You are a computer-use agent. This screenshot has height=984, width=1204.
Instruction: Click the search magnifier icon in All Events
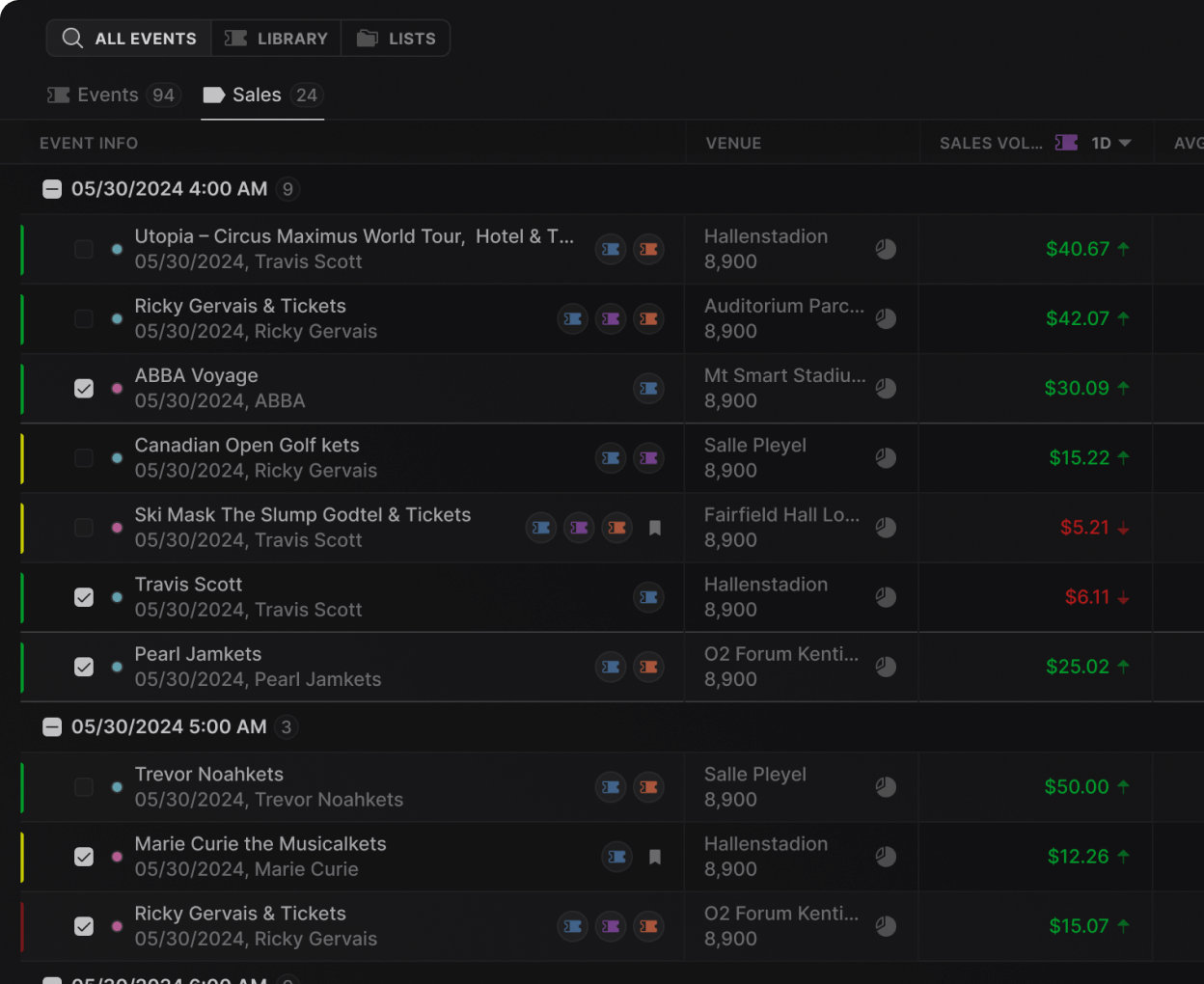click(x=72, y=39)
